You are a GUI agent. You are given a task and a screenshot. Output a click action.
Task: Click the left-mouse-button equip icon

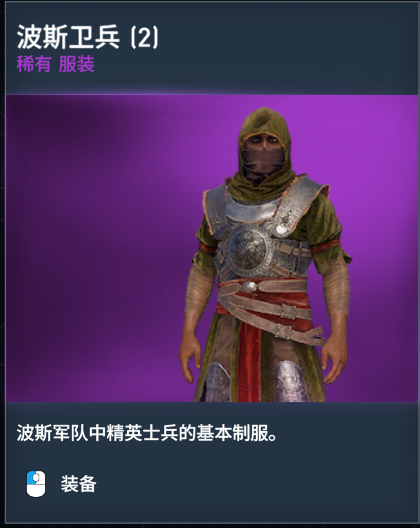(x=36, y=484)
